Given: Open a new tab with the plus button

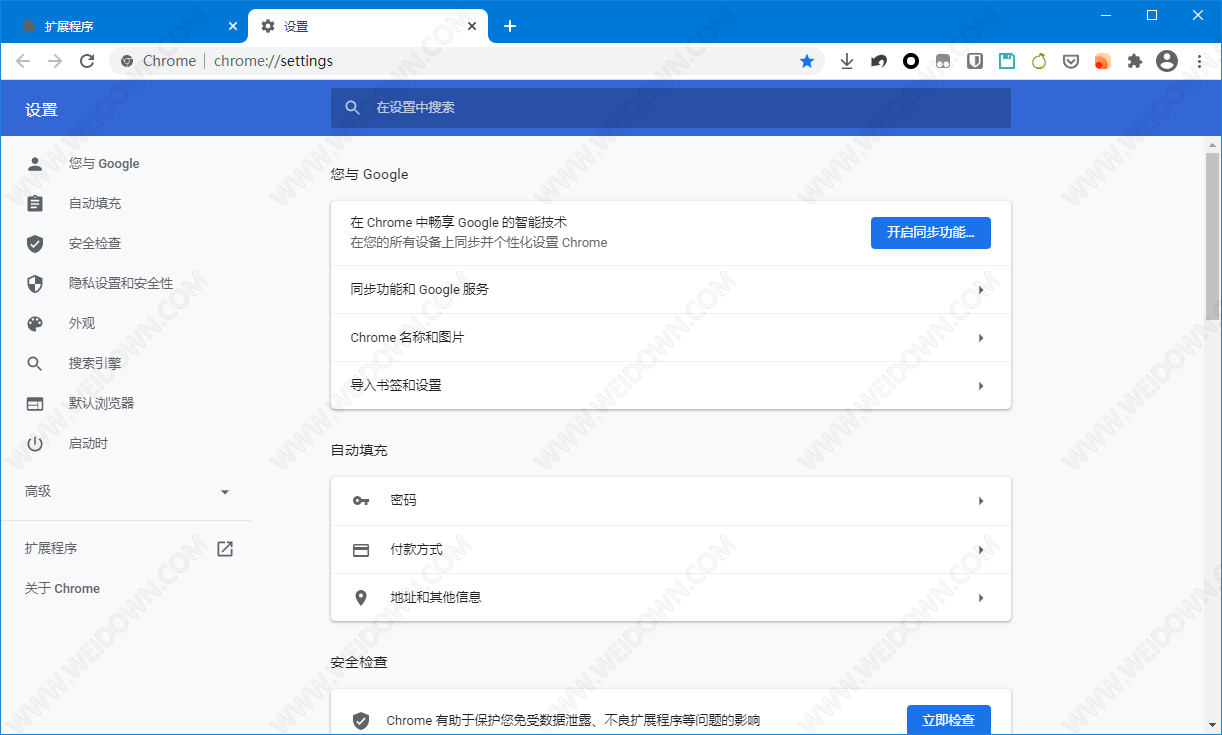Looking at the screenshot, I should click(x=510, y=26).
